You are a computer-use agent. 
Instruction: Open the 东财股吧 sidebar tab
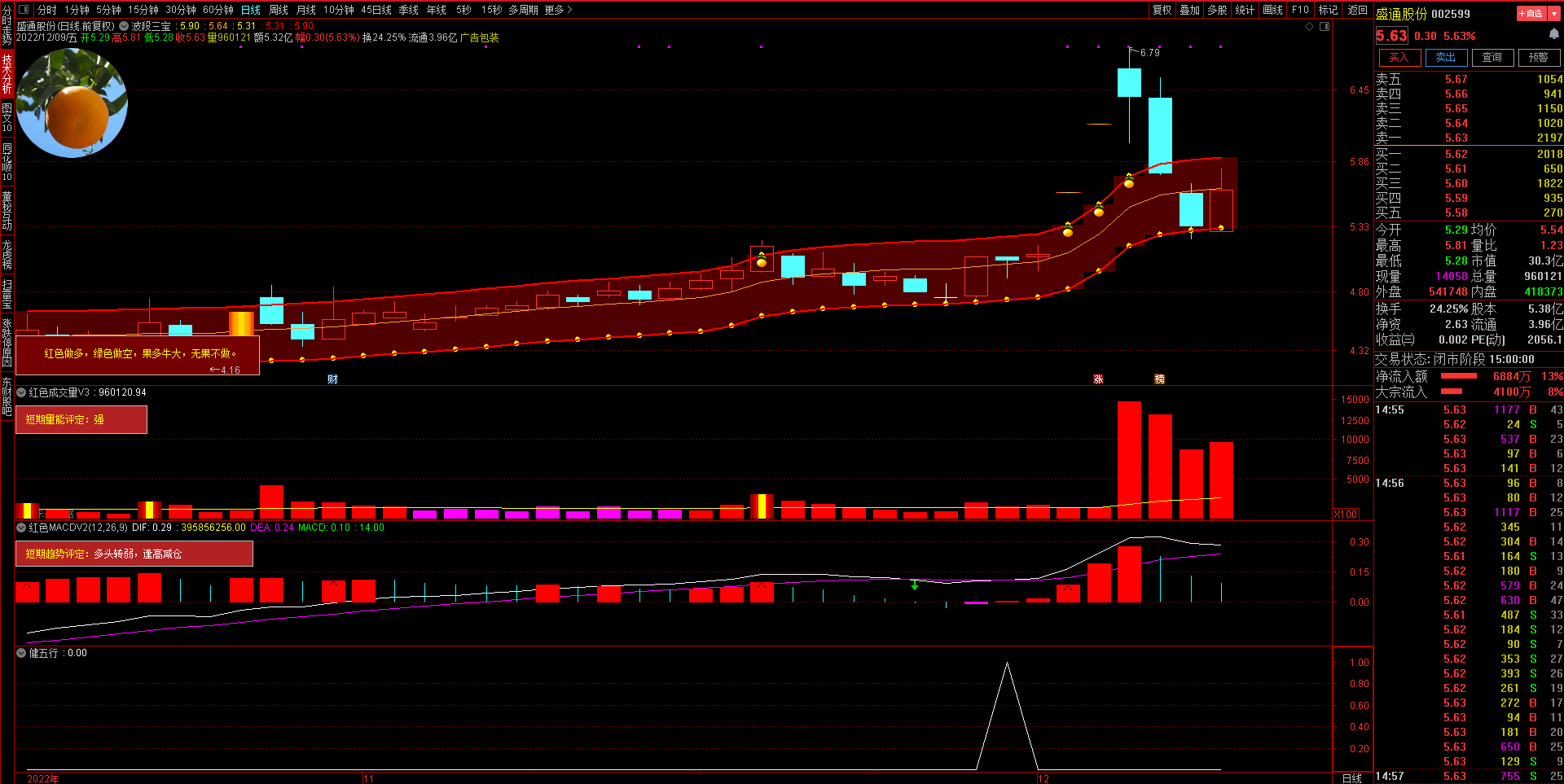pyautogui.click(x=7, y=396)
